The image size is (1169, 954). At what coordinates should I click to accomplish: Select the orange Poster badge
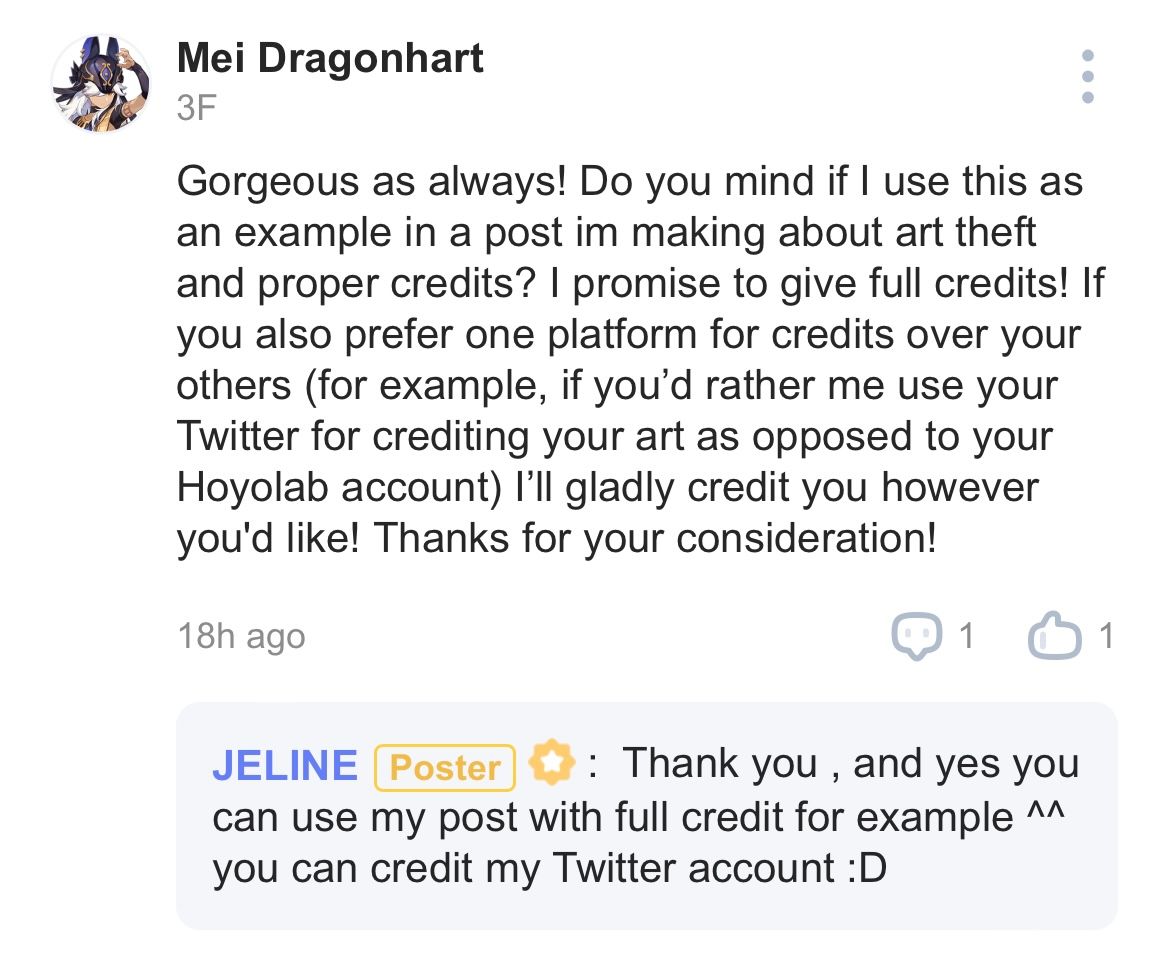(x=444, y=766)
